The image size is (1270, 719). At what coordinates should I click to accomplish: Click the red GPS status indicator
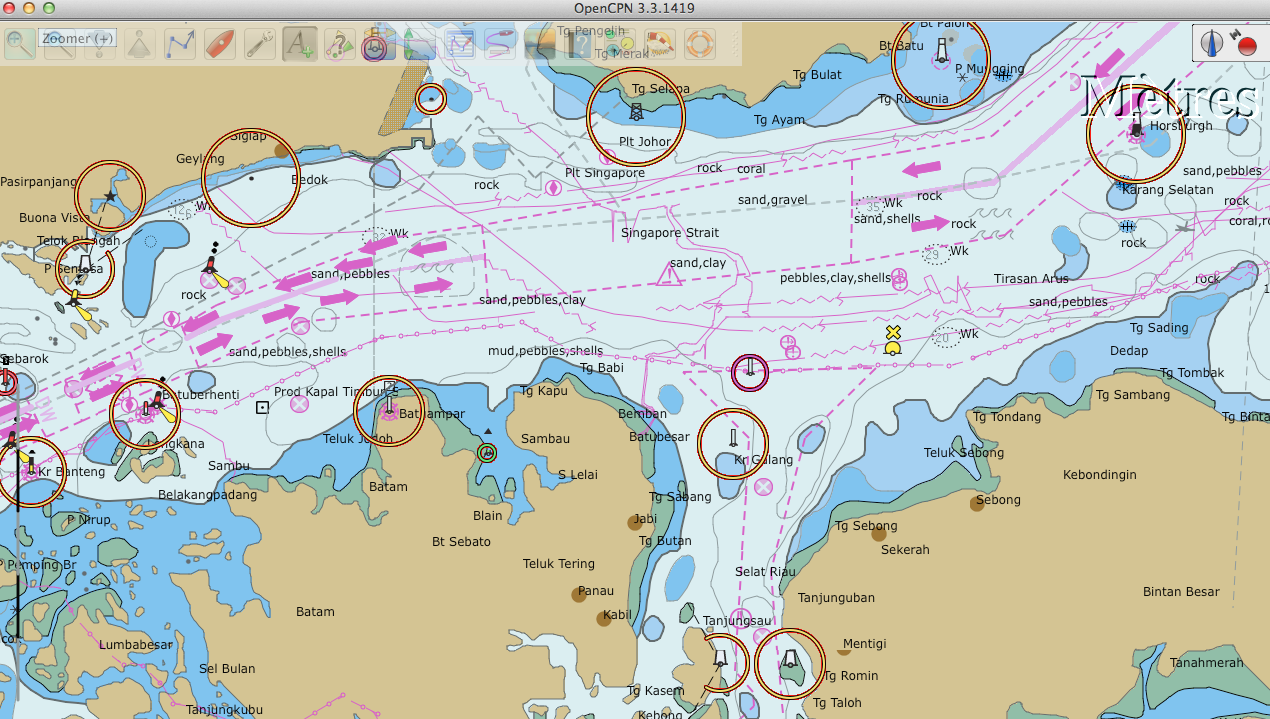click(x=1247, y=45)
